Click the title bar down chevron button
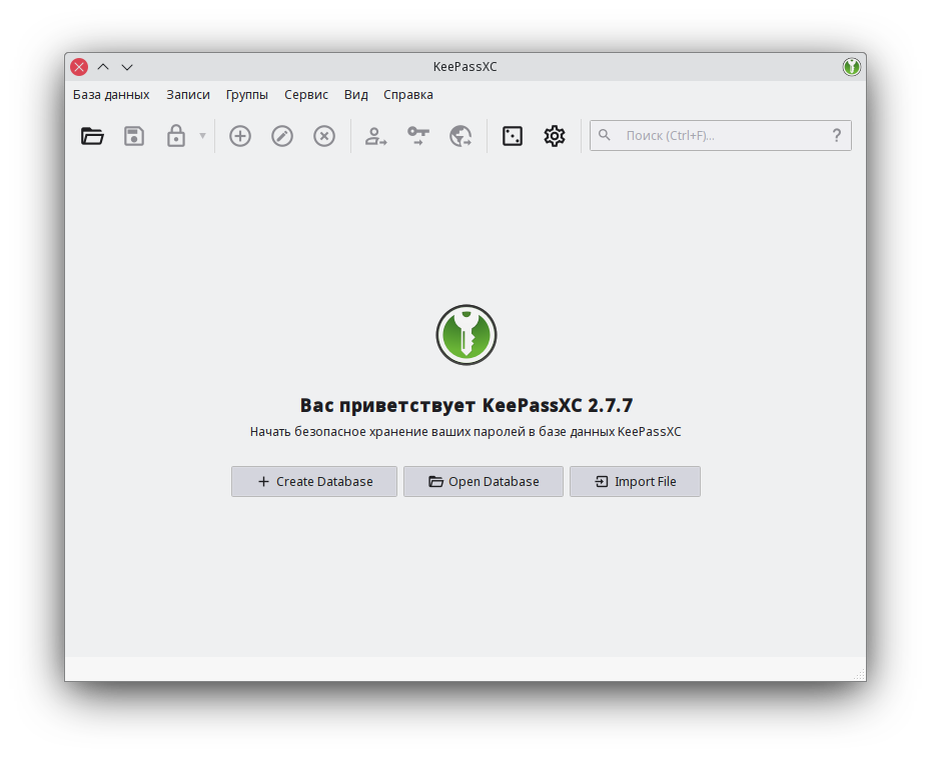This screenshot has width=931, height=758. tap(127, 66)
